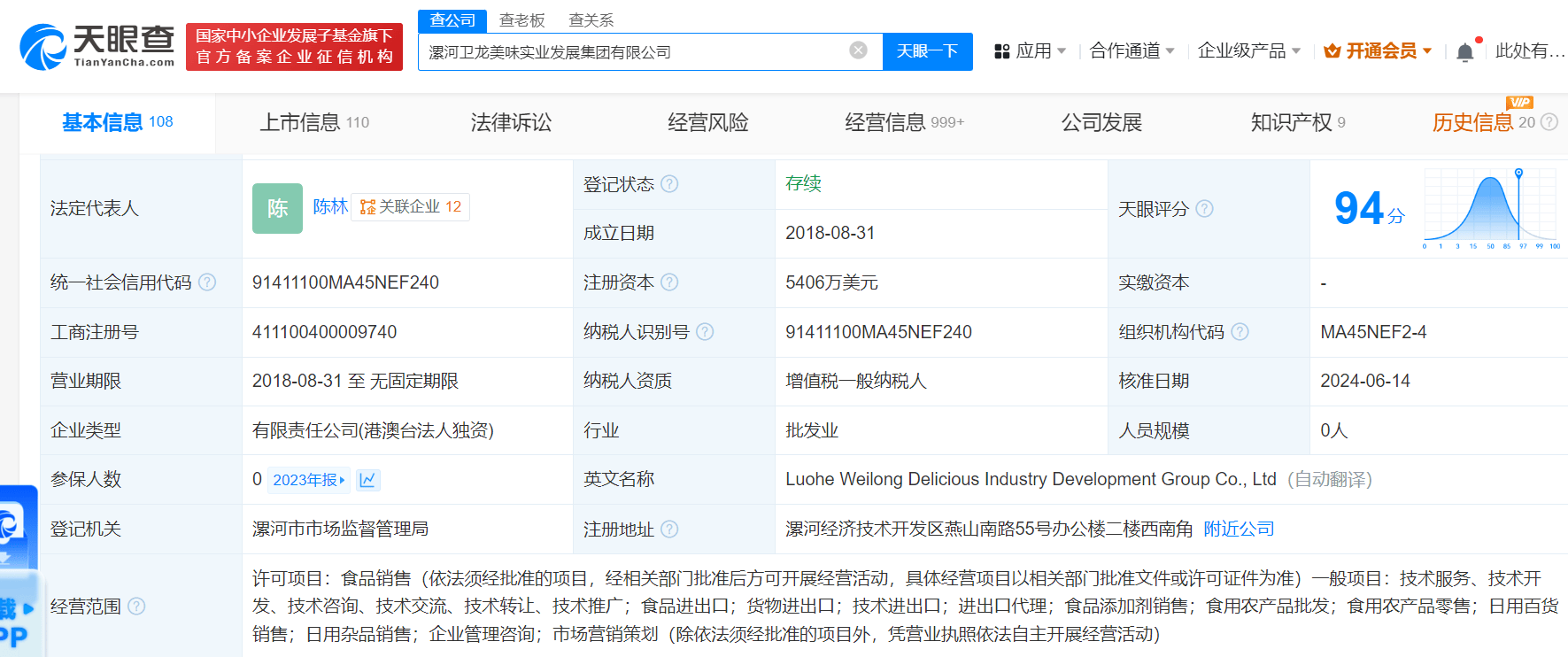Show help for 历史信息 tab

tap(1549, 122)
